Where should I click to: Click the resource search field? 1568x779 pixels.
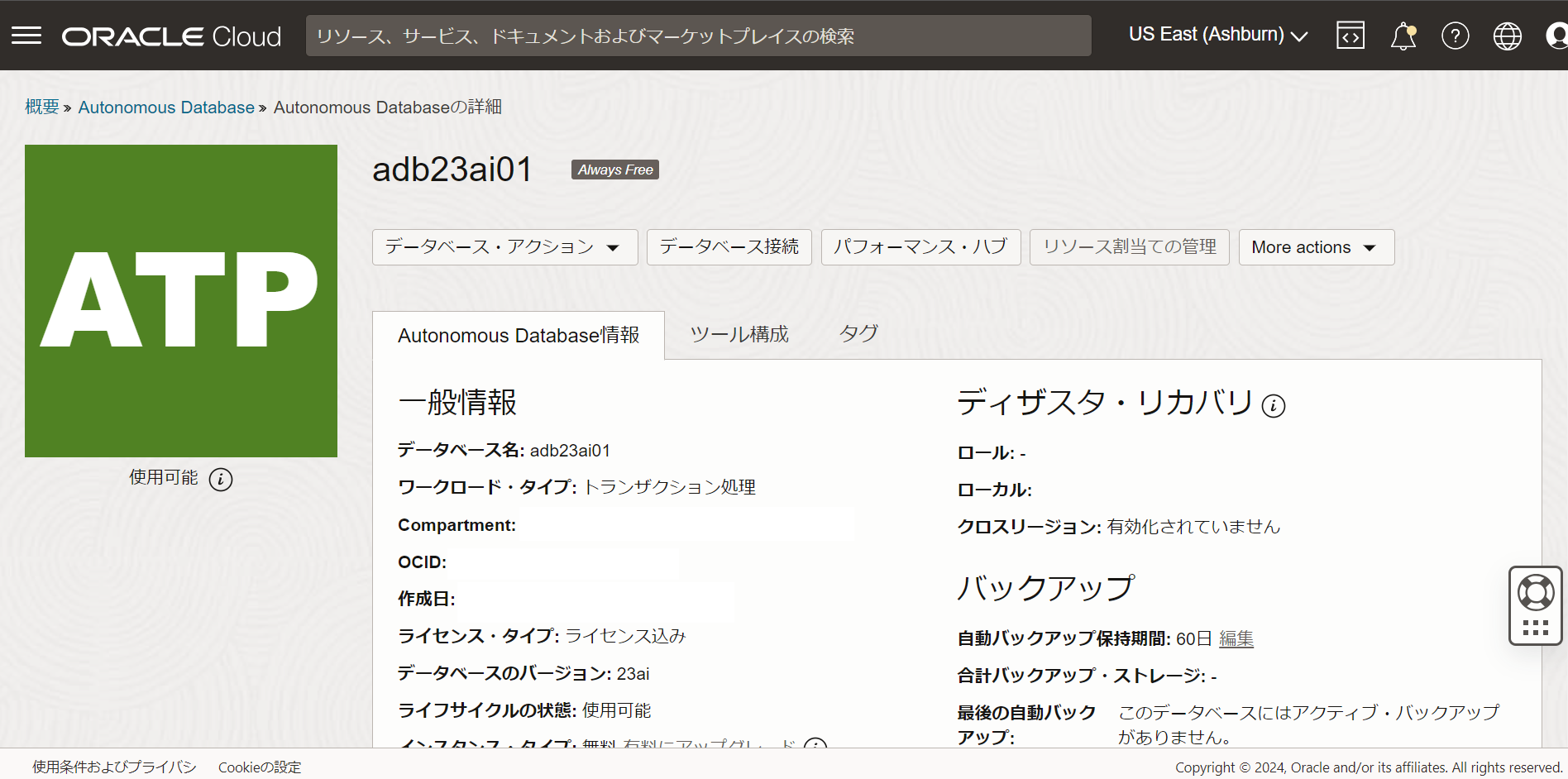pyautogui.click(x=699, y=35)
